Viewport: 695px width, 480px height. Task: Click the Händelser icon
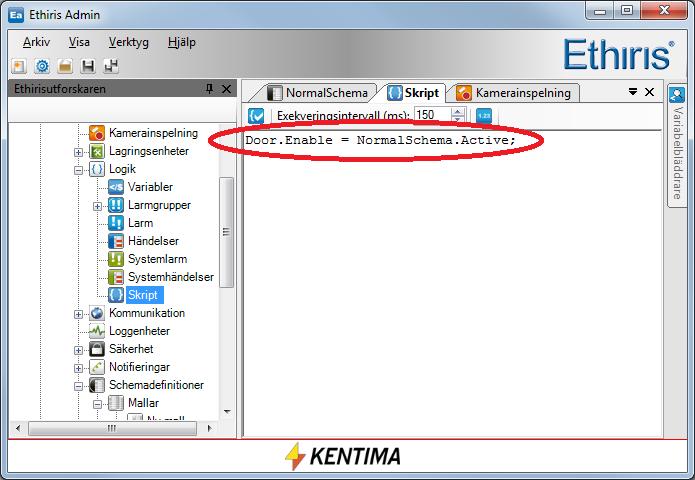[116, 241]
